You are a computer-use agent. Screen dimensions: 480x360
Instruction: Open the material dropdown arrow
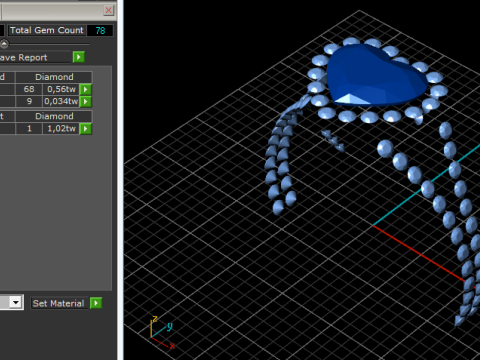16,302
